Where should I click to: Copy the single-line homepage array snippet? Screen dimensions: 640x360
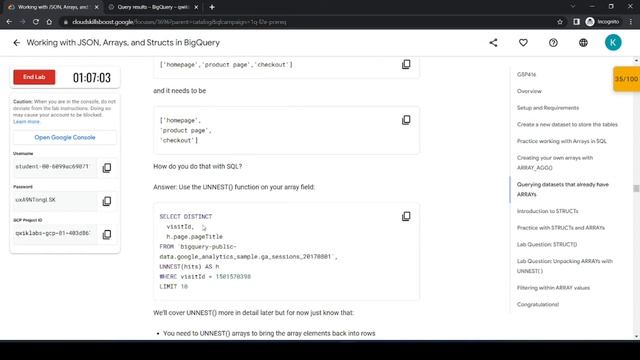(406, 64)
